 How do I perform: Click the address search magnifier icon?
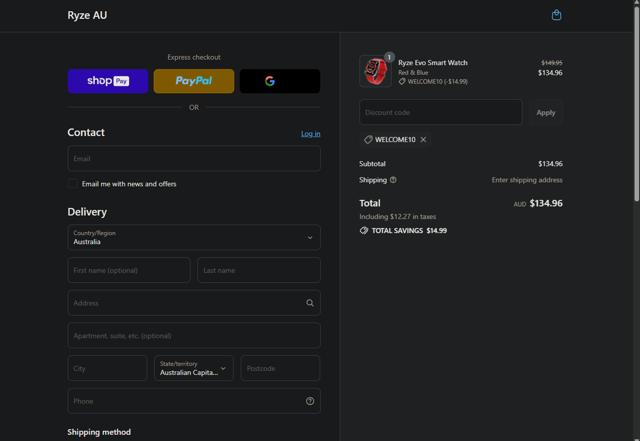[x=310, y=303]
